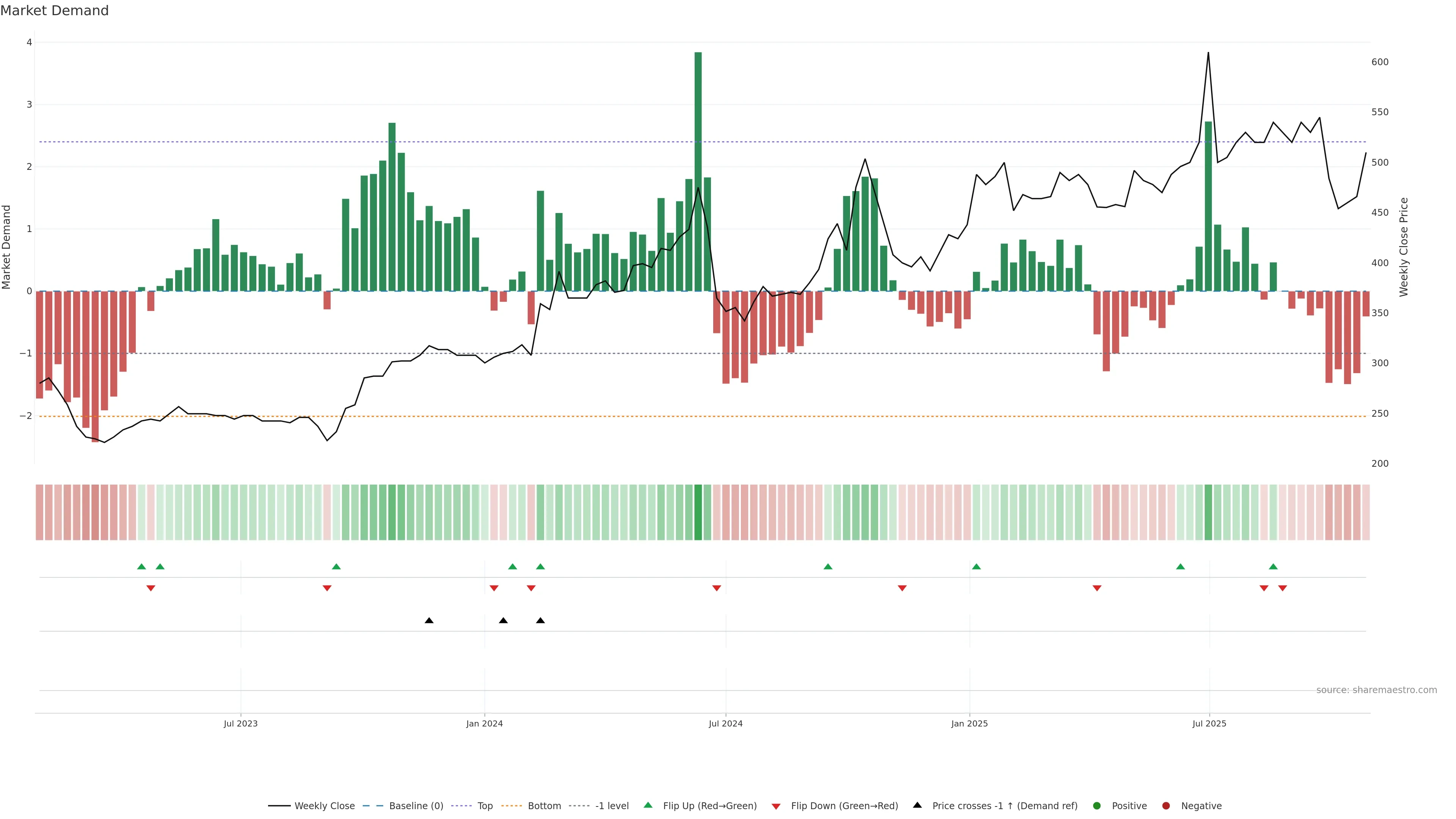The height and width of the screenshot is (819, 1456).
Task: Click the Weekly Close Price axis title
Action: [x=1404, y=247]
